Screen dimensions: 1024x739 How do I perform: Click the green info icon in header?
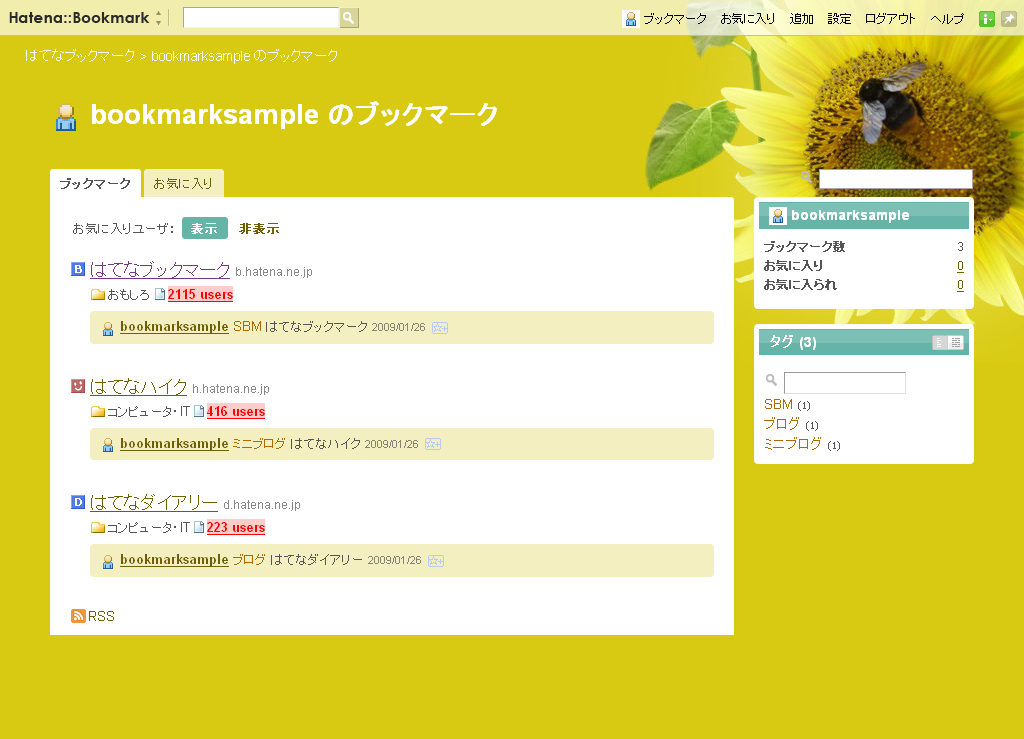[x=987, y=19]
